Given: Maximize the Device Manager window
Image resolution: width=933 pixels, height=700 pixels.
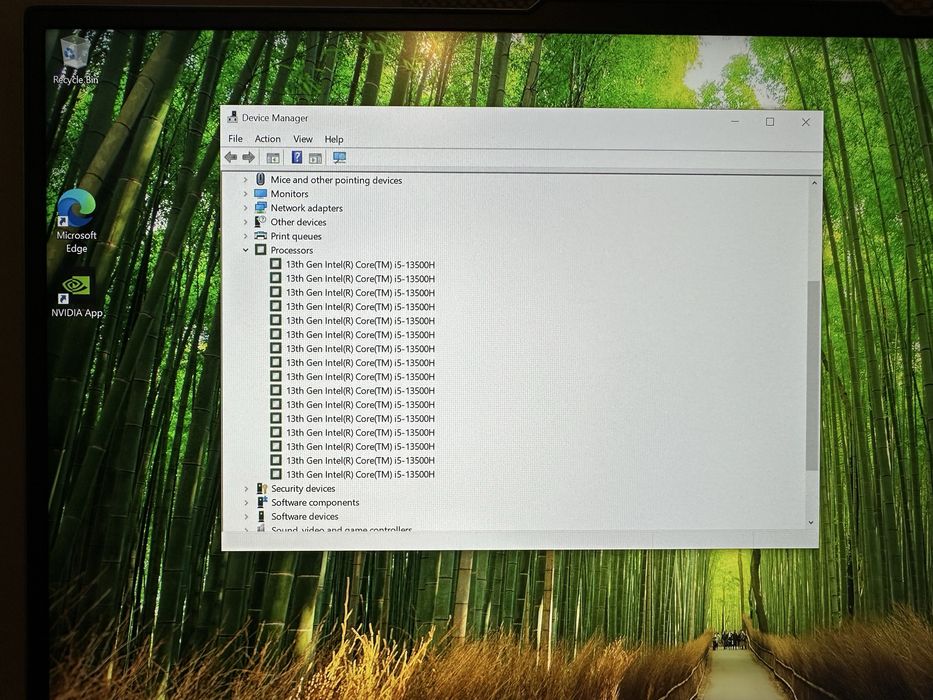Looking at the screenshot, I should [770, 121].
